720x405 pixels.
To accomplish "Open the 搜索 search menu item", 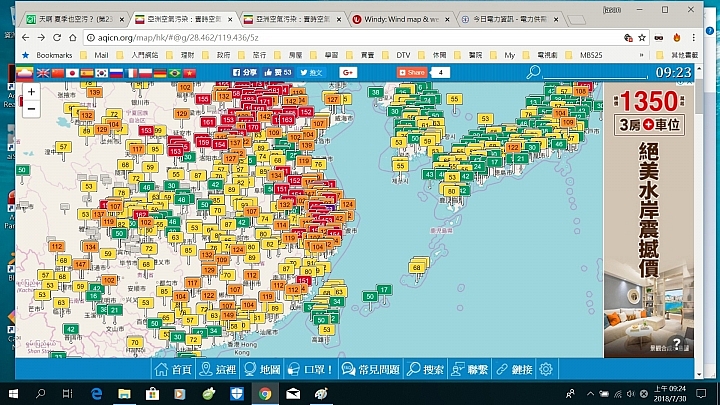I will [x=425, y=369].
